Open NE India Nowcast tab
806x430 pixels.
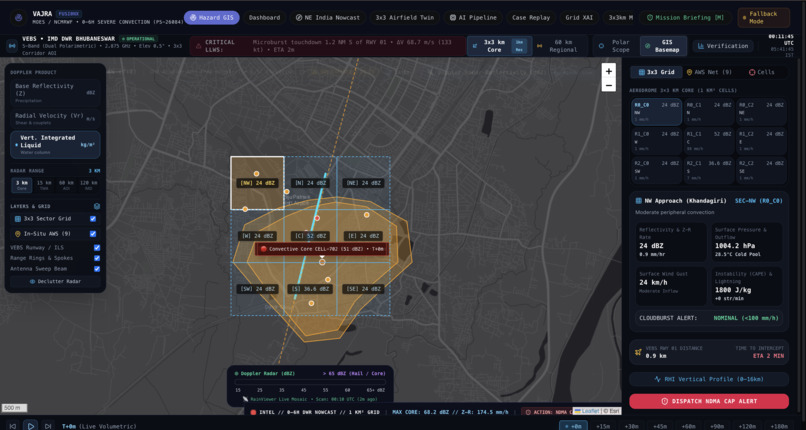pyautogui.click(x=327, y=17)
